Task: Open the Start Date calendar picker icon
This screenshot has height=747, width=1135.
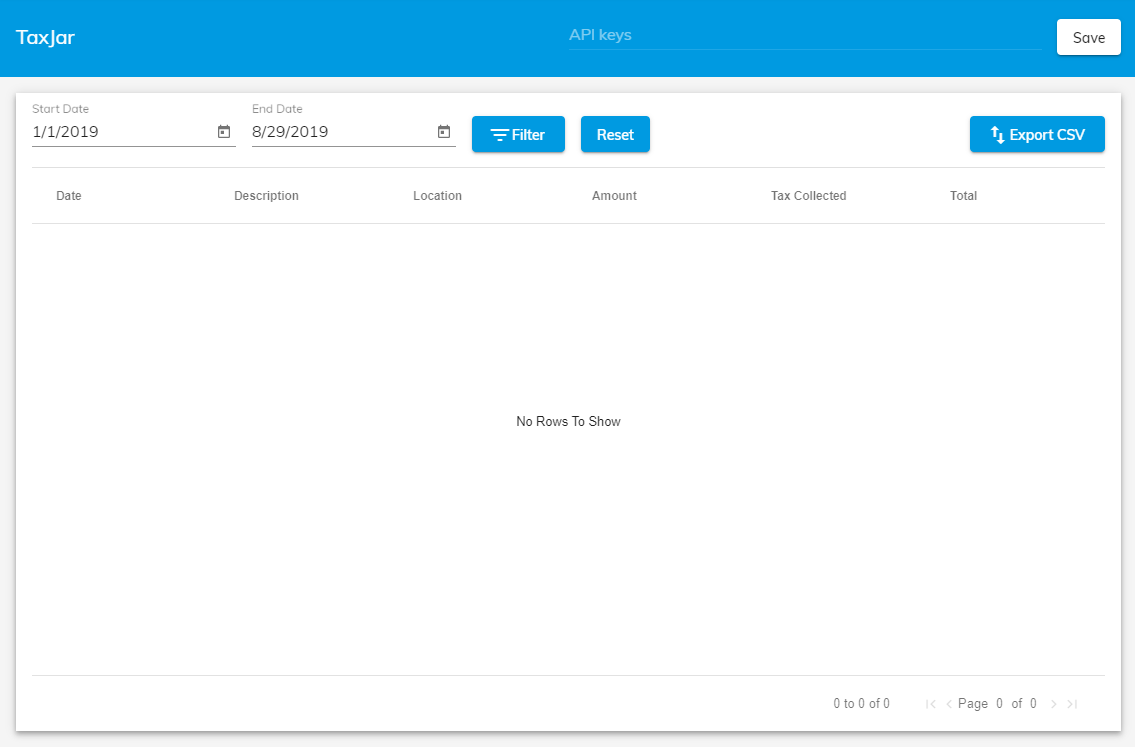Action: pos(224,132)
